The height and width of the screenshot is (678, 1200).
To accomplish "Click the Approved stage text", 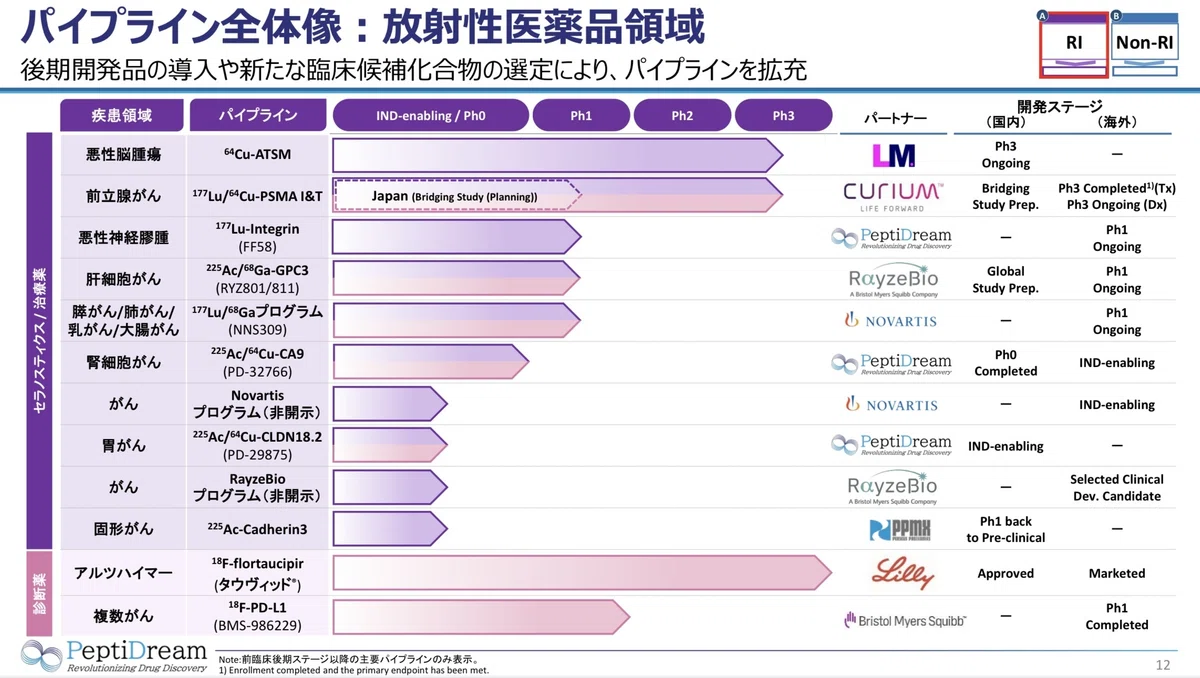I will [x=1005, y=573].
